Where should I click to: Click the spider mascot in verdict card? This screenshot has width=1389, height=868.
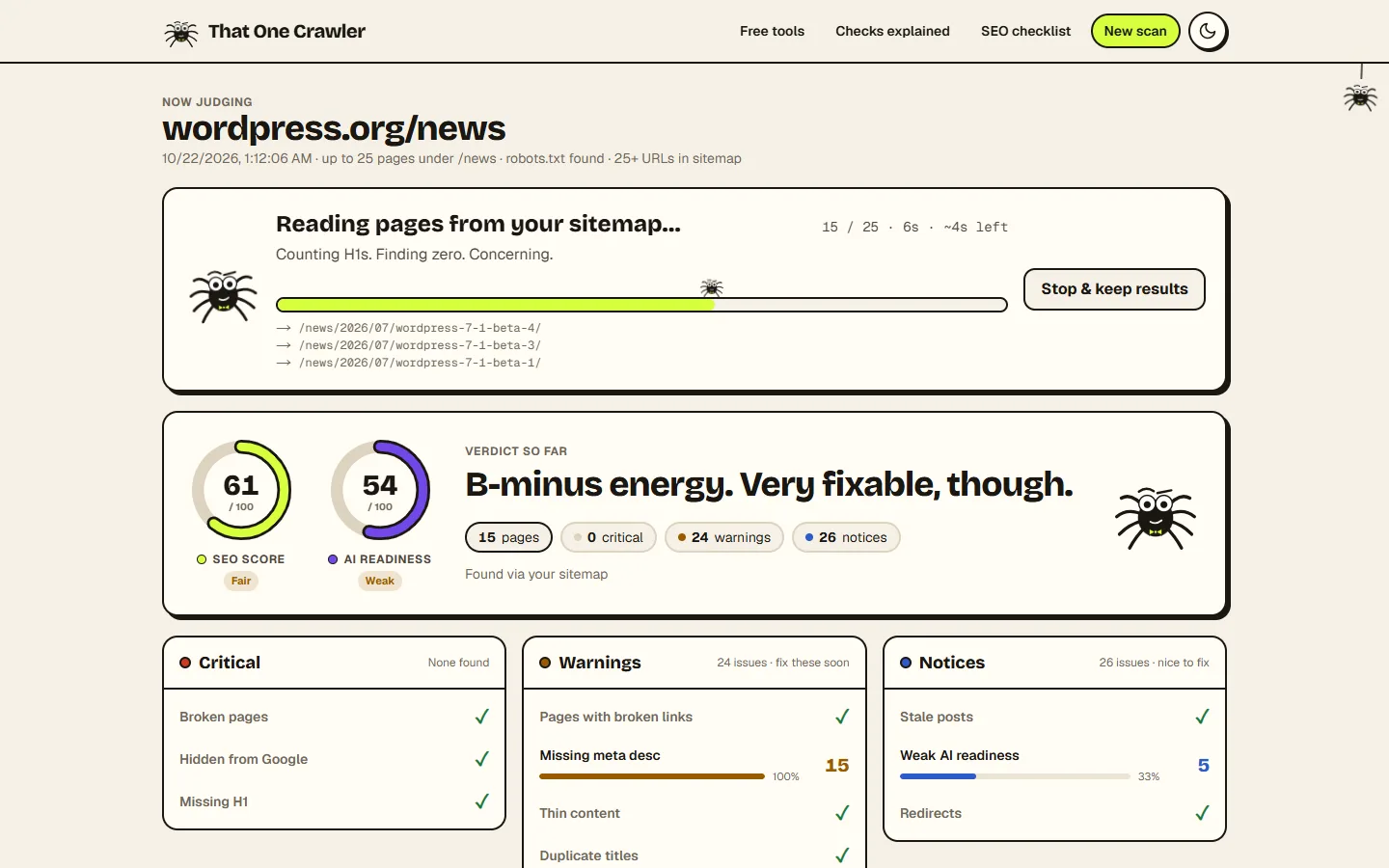[x=1156, y=518]
